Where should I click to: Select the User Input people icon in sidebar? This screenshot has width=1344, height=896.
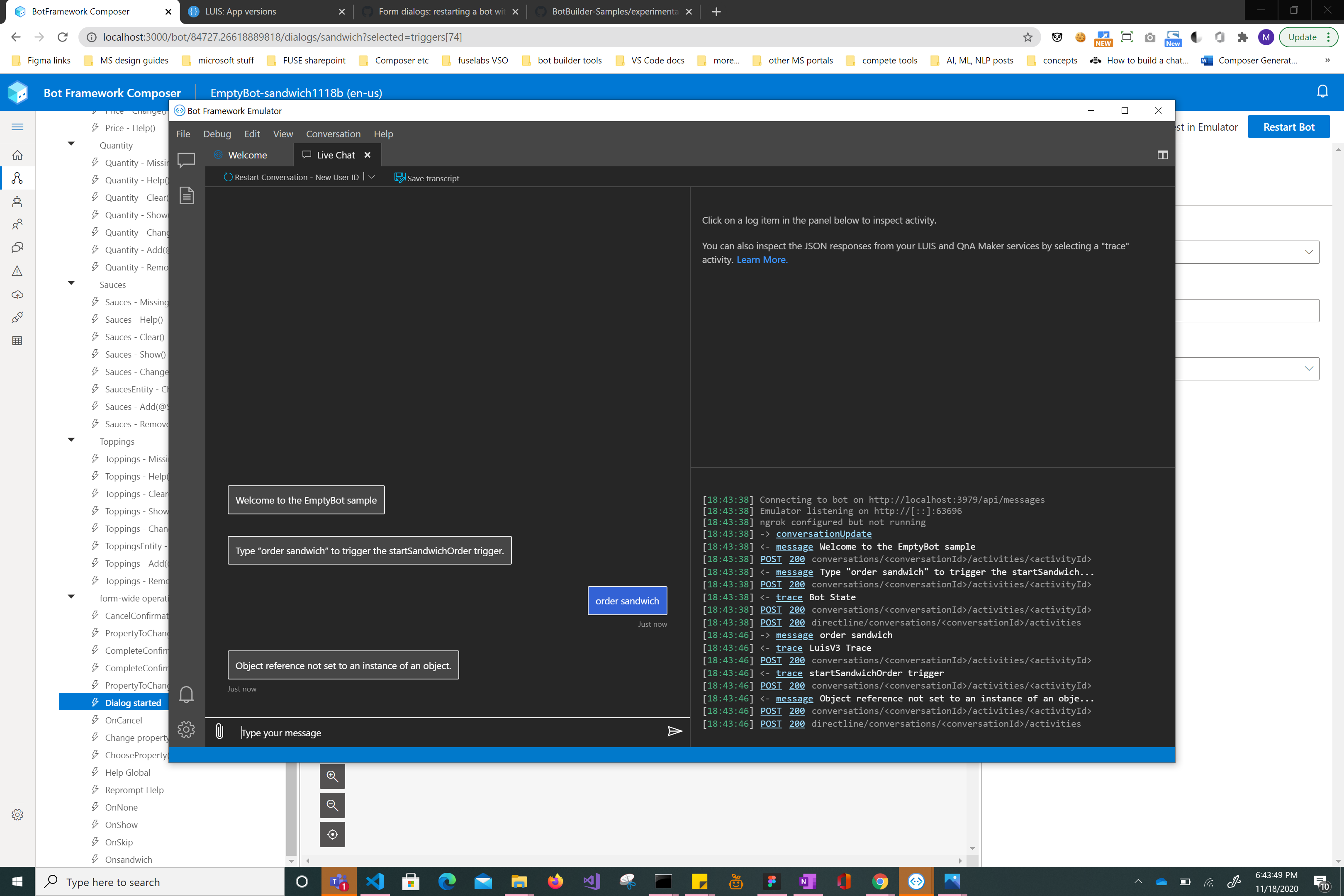tap(18, 224)
